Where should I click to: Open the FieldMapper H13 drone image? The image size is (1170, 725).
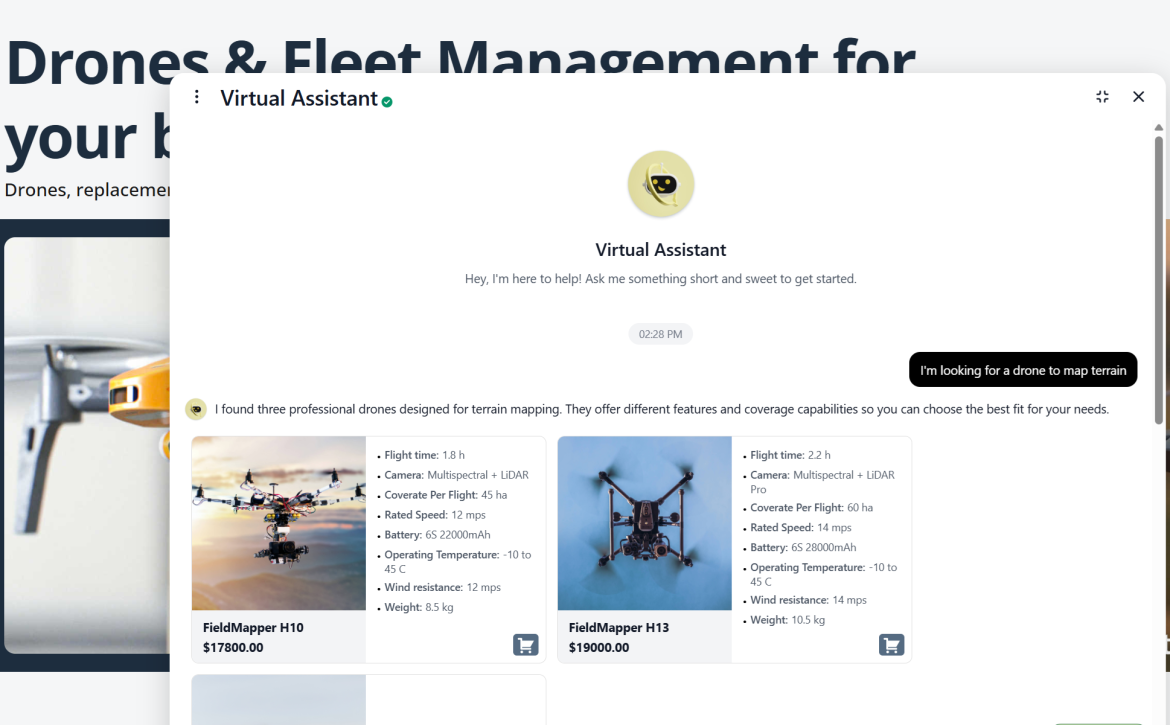645,523
